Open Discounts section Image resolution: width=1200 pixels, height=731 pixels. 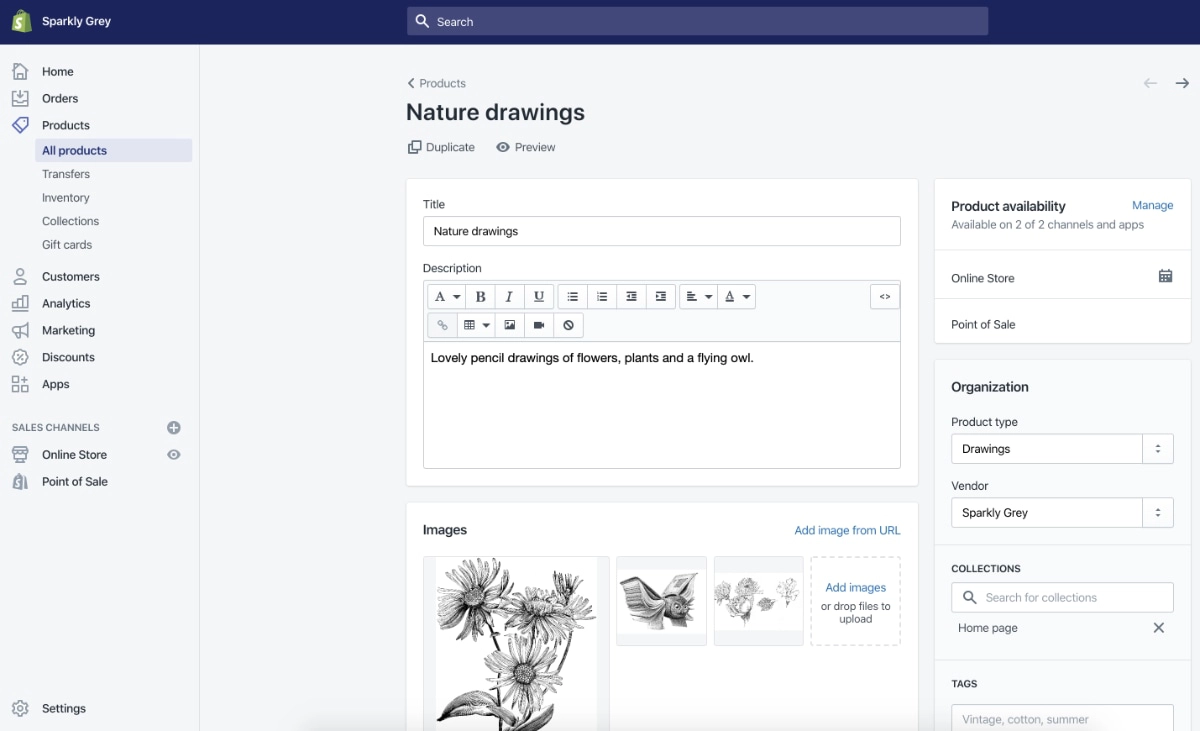[x=68, y=357]
